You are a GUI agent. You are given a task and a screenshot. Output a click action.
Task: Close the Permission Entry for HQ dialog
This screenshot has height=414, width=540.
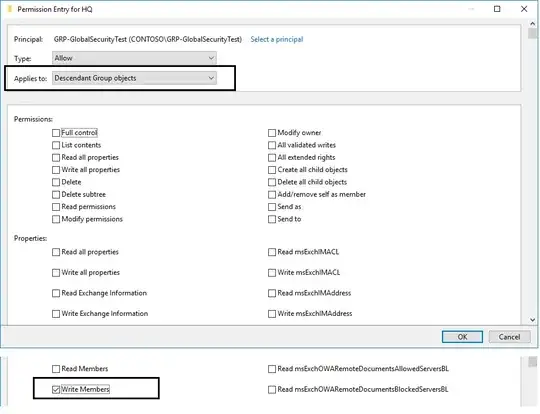click(524, 9)
